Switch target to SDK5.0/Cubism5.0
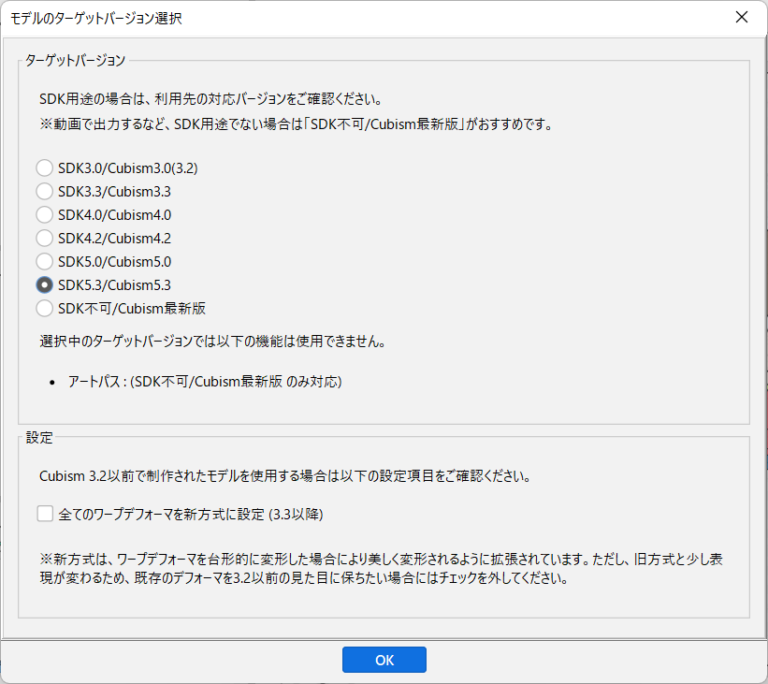Screen dimensions: 768x684 point(45,261)
